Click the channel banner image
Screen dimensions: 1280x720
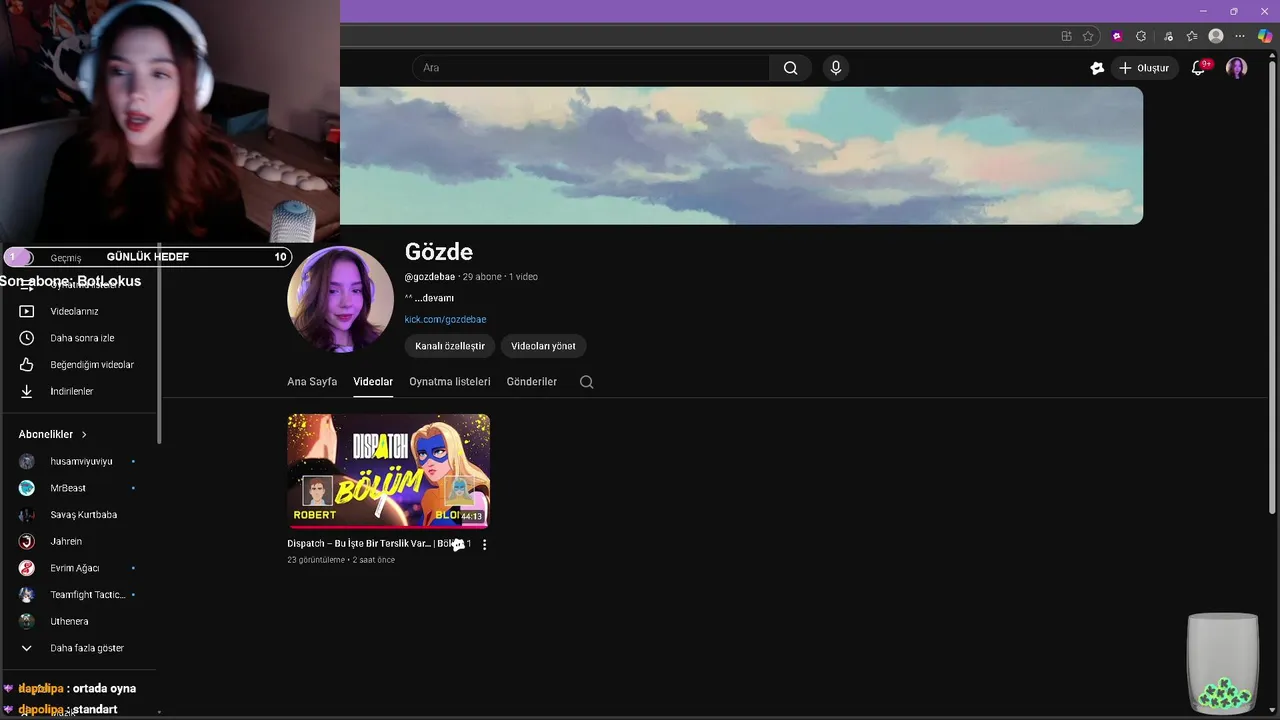[741, 155]
